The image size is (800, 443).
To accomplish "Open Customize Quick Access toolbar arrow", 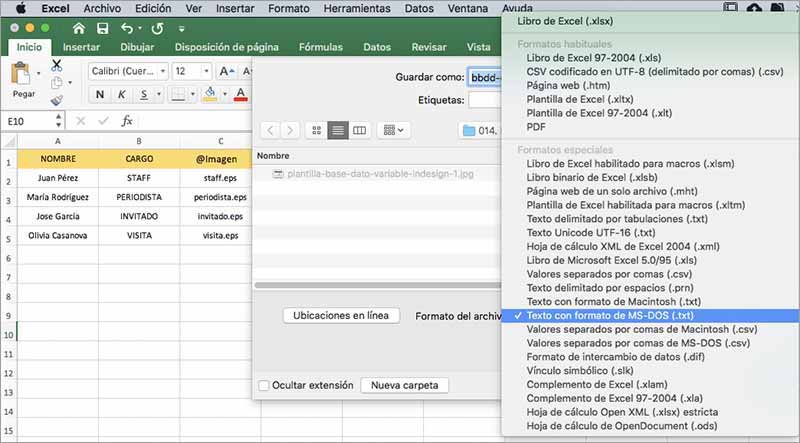I will 182,29.
